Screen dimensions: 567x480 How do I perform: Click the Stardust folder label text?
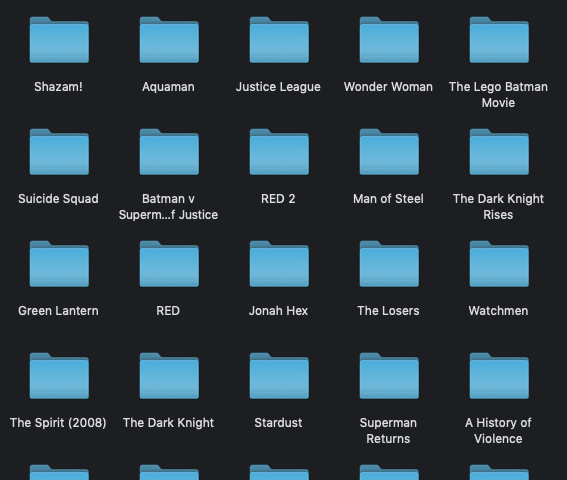(278, 423)
